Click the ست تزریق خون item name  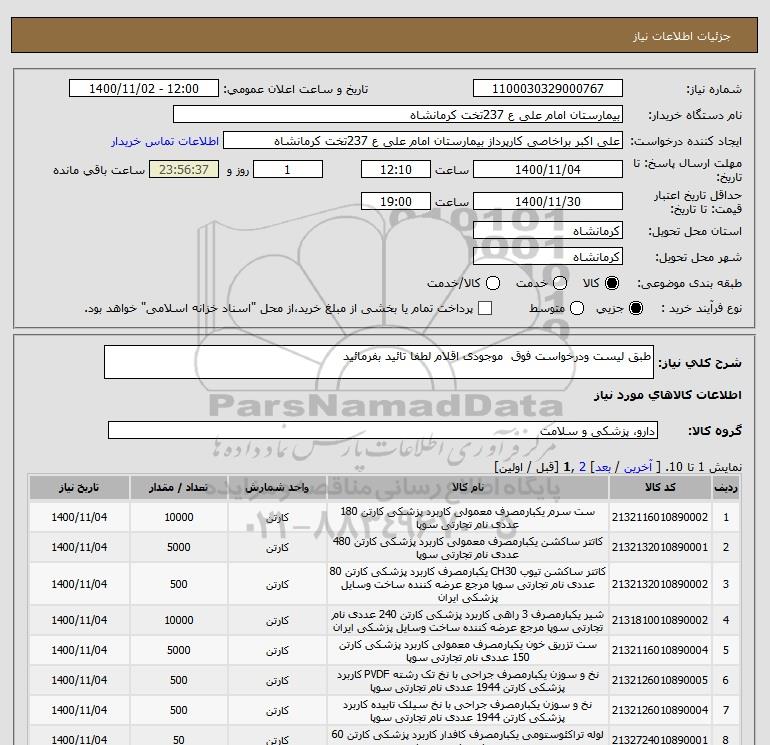pyautogui.click(x=468, y=651)
